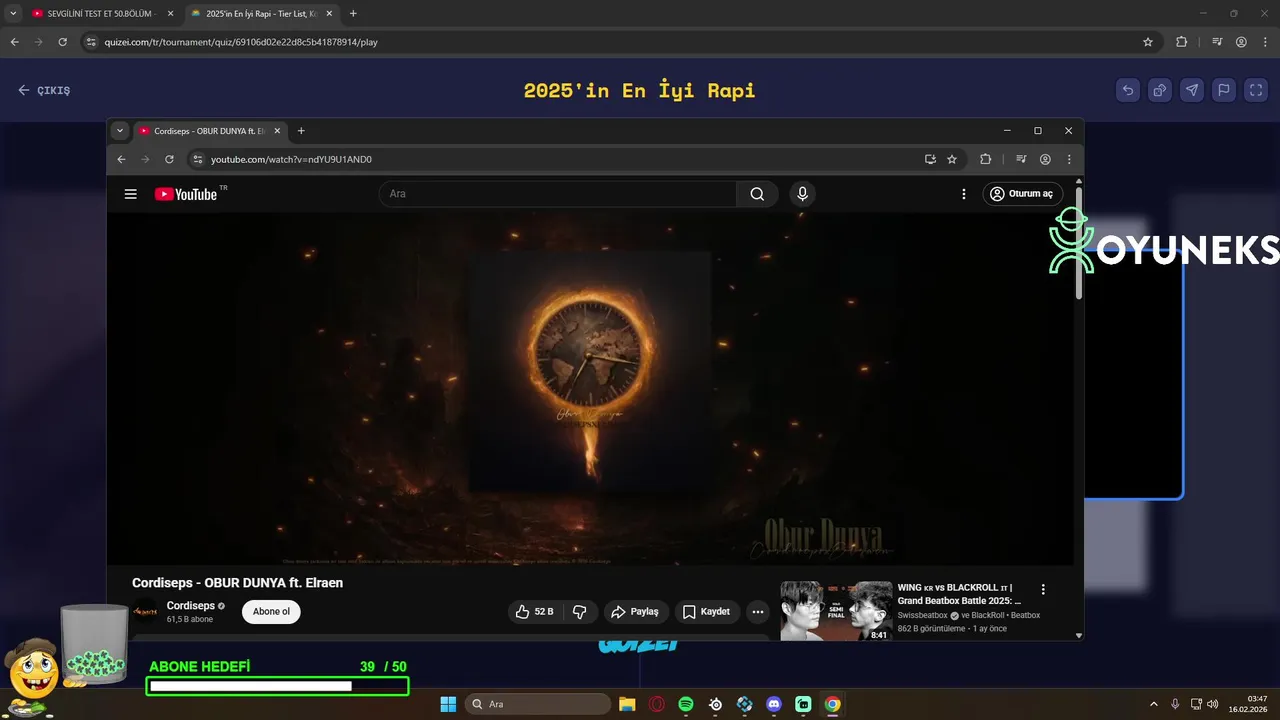Close the 2025'in En İyi Rapi tab
Screen dimensions: 1280x720
[x=329, y=14]
